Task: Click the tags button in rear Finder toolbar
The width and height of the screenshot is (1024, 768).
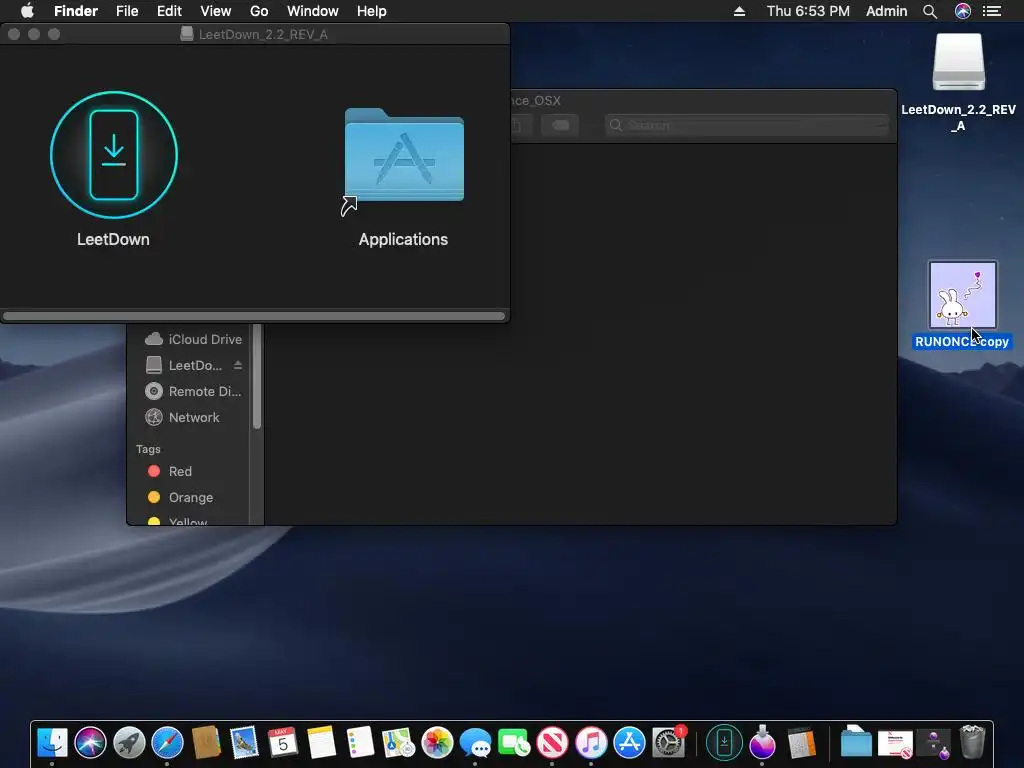Action: point(560,125)
